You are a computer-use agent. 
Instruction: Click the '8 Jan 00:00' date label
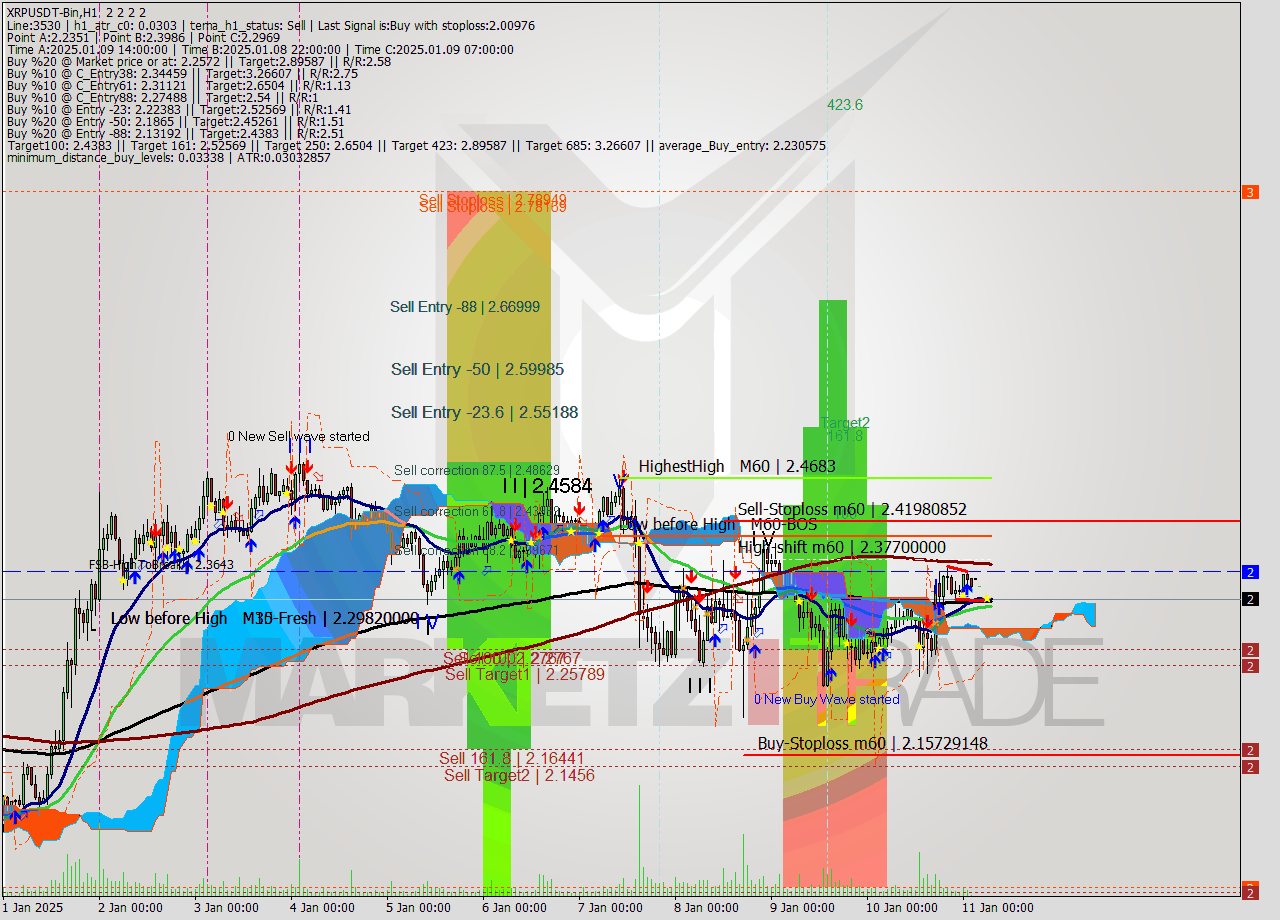point(706,908)
